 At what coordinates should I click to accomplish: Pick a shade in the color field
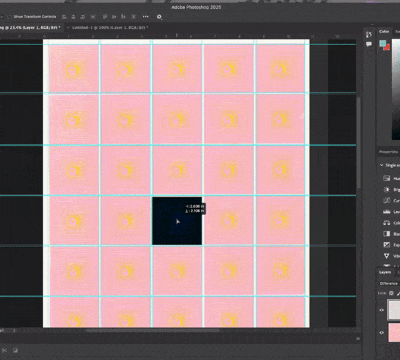pyautogui.click(x=396, y=90)
